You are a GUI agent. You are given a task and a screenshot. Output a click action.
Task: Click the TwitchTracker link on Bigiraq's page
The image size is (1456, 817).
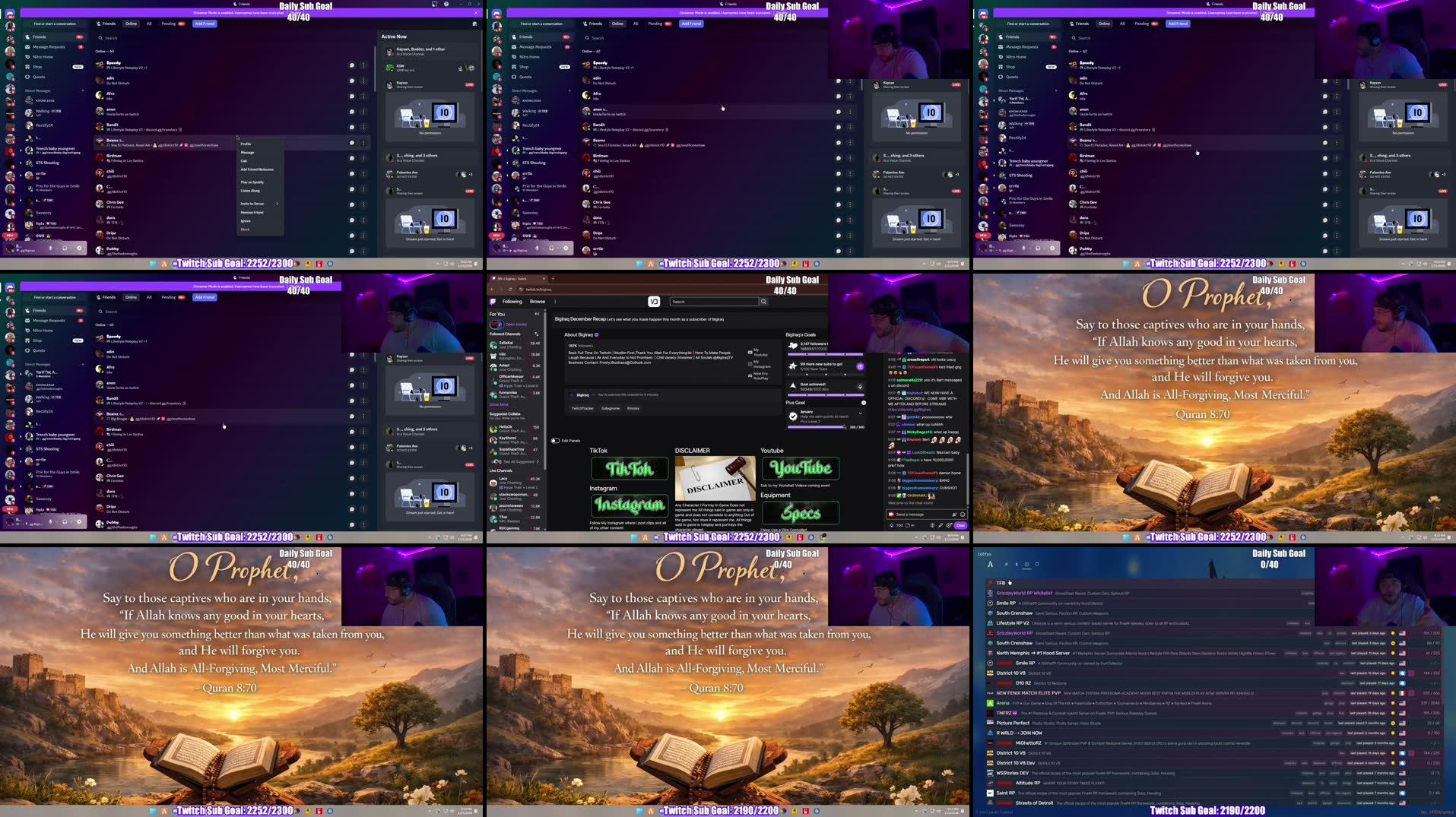(x=583, y=407)
